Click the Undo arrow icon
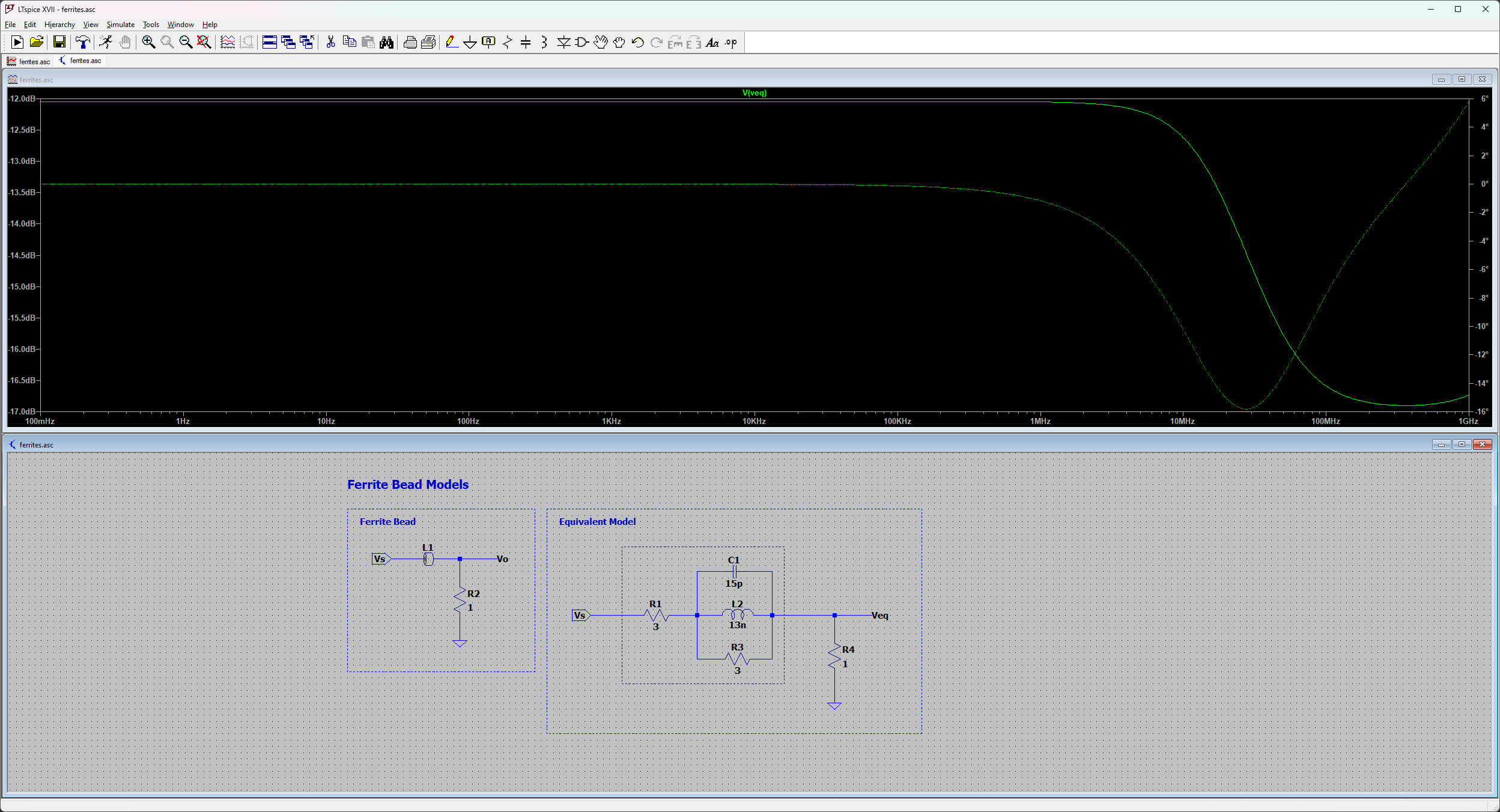 638,42
